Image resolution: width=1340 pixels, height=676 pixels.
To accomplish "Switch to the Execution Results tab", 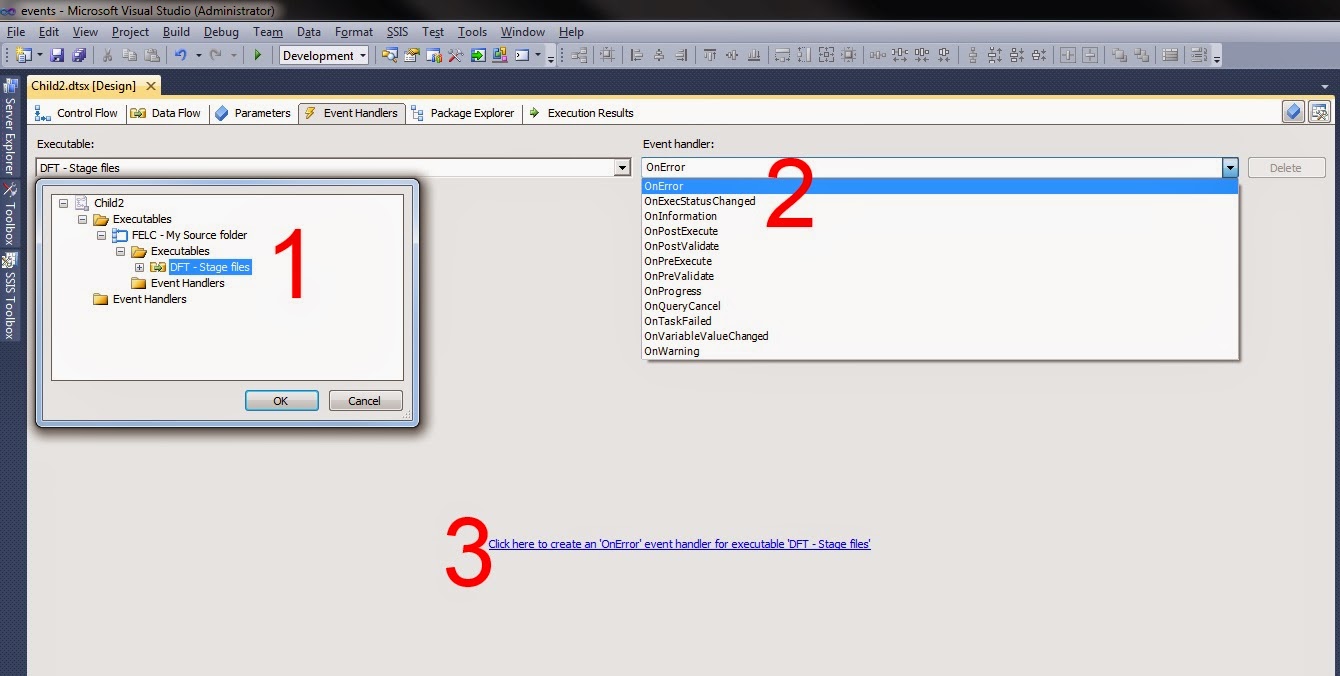I will pyautogui.click(x=581, y=113).
